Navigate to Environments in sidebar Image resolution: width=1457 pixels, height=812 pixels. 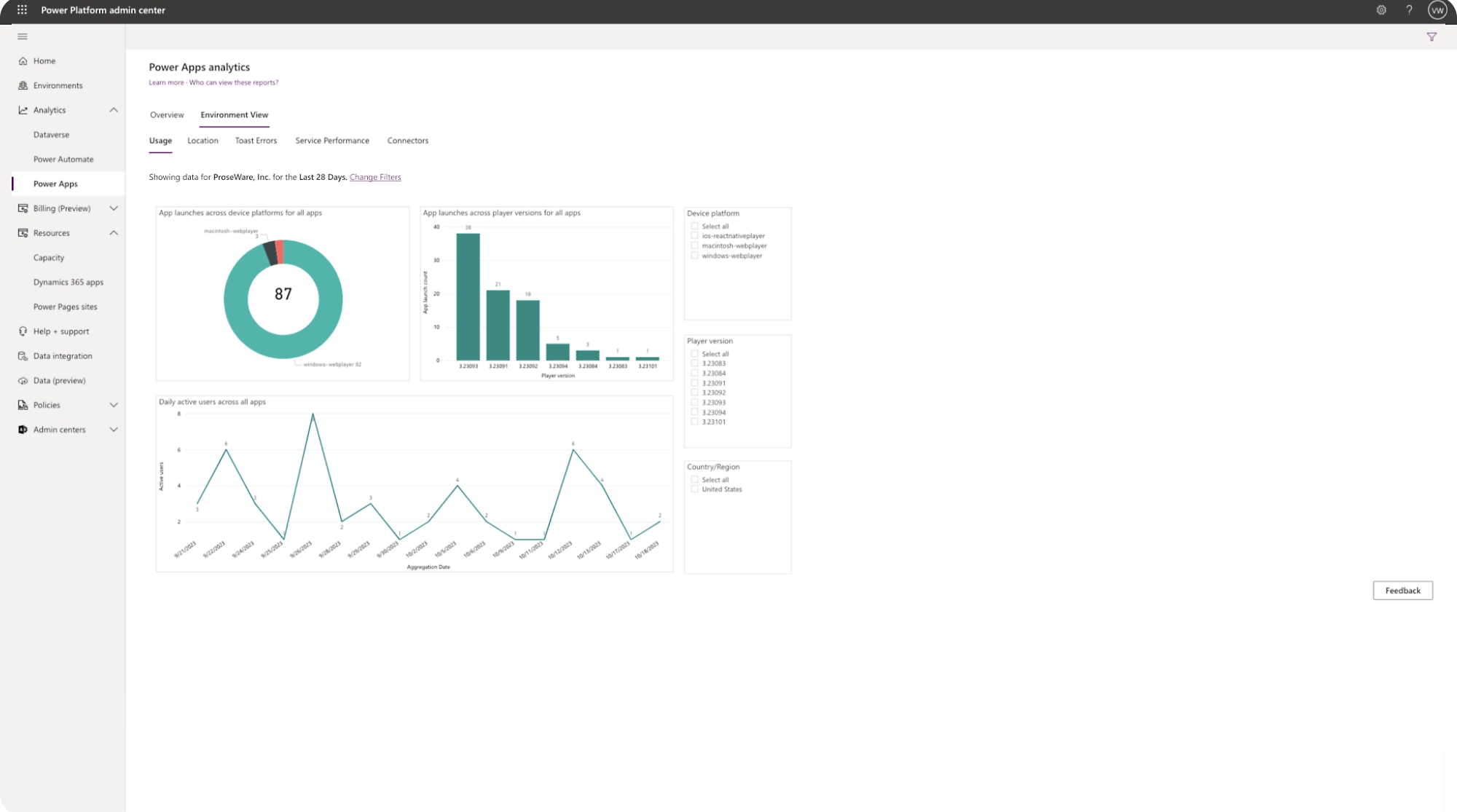tap(58, 85)
